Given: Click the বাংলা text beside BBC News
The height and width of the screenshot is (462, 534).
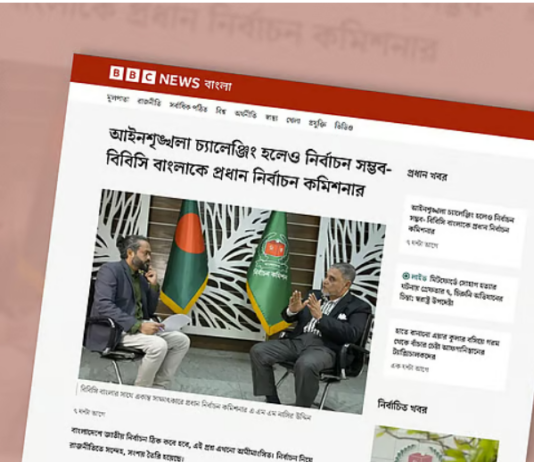Looking at the screenshot, I should tap(218, 85).
